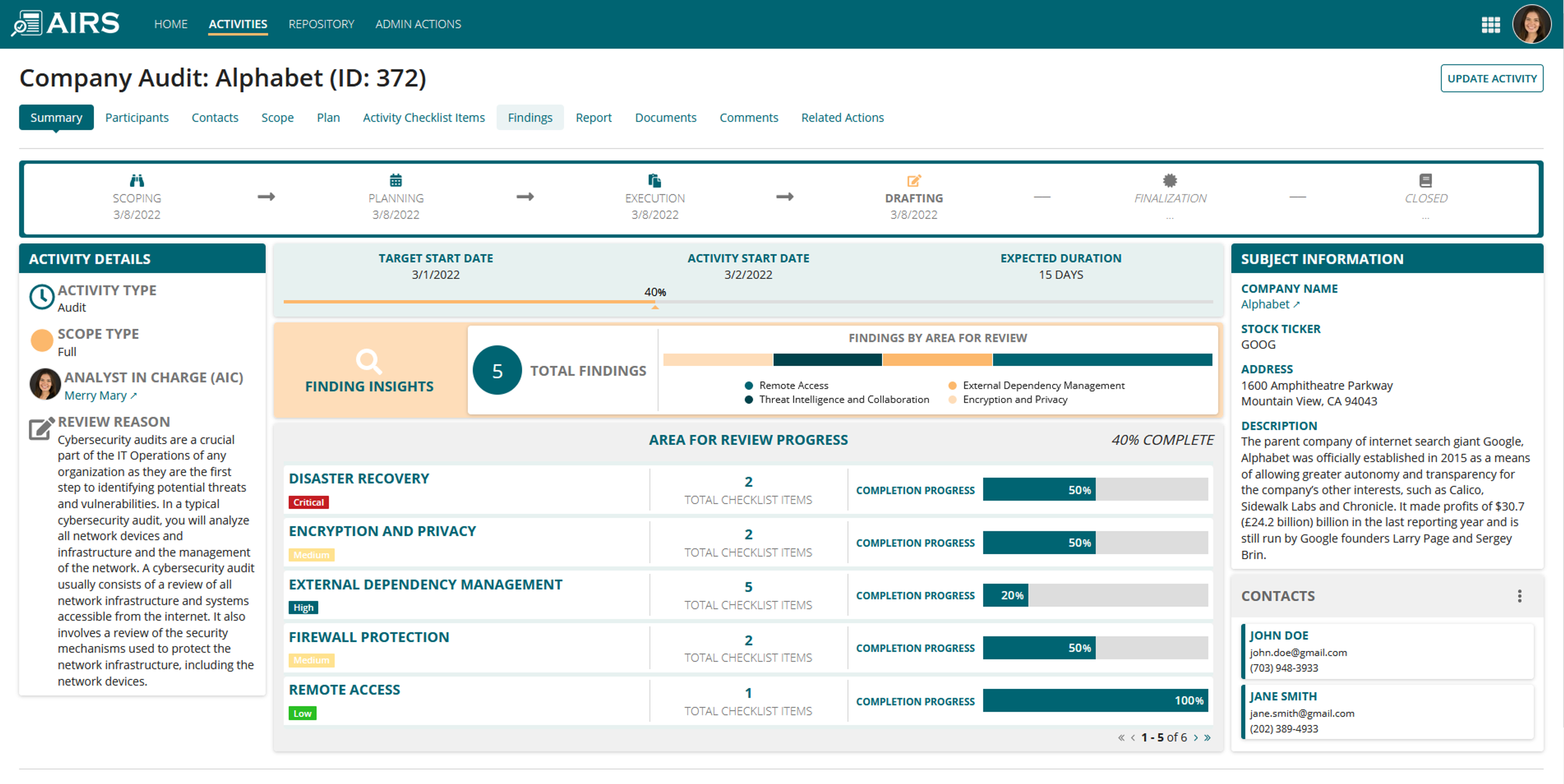Open the Activity Checklist Items tab
This screenshot has width=1564, height=784.
(x=424, y=118)
